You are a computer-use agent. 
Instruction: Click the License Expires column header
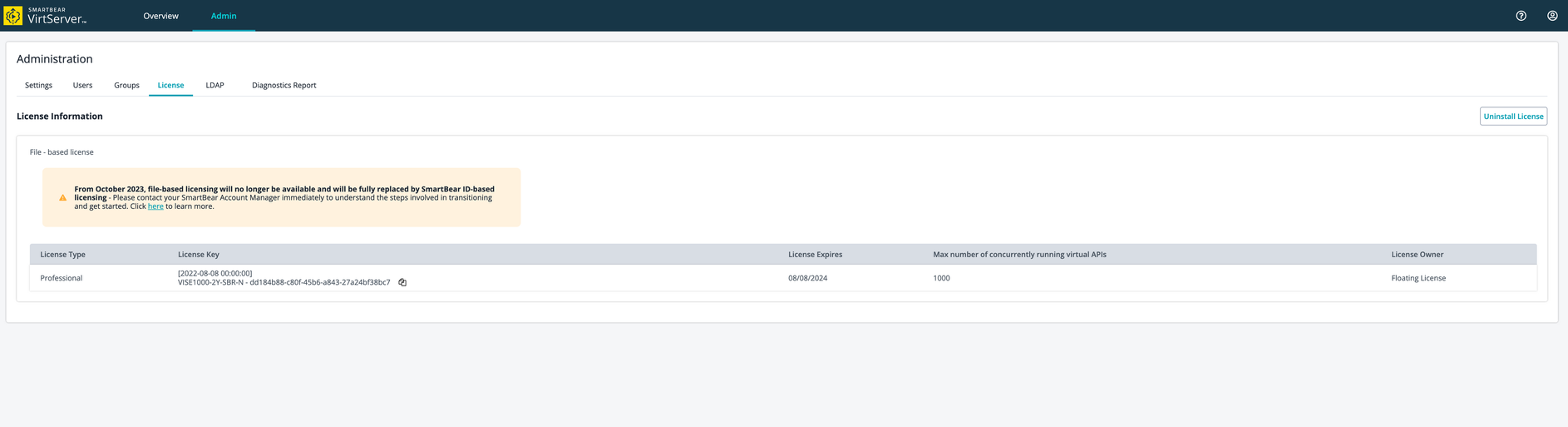[x=815, y=255]
